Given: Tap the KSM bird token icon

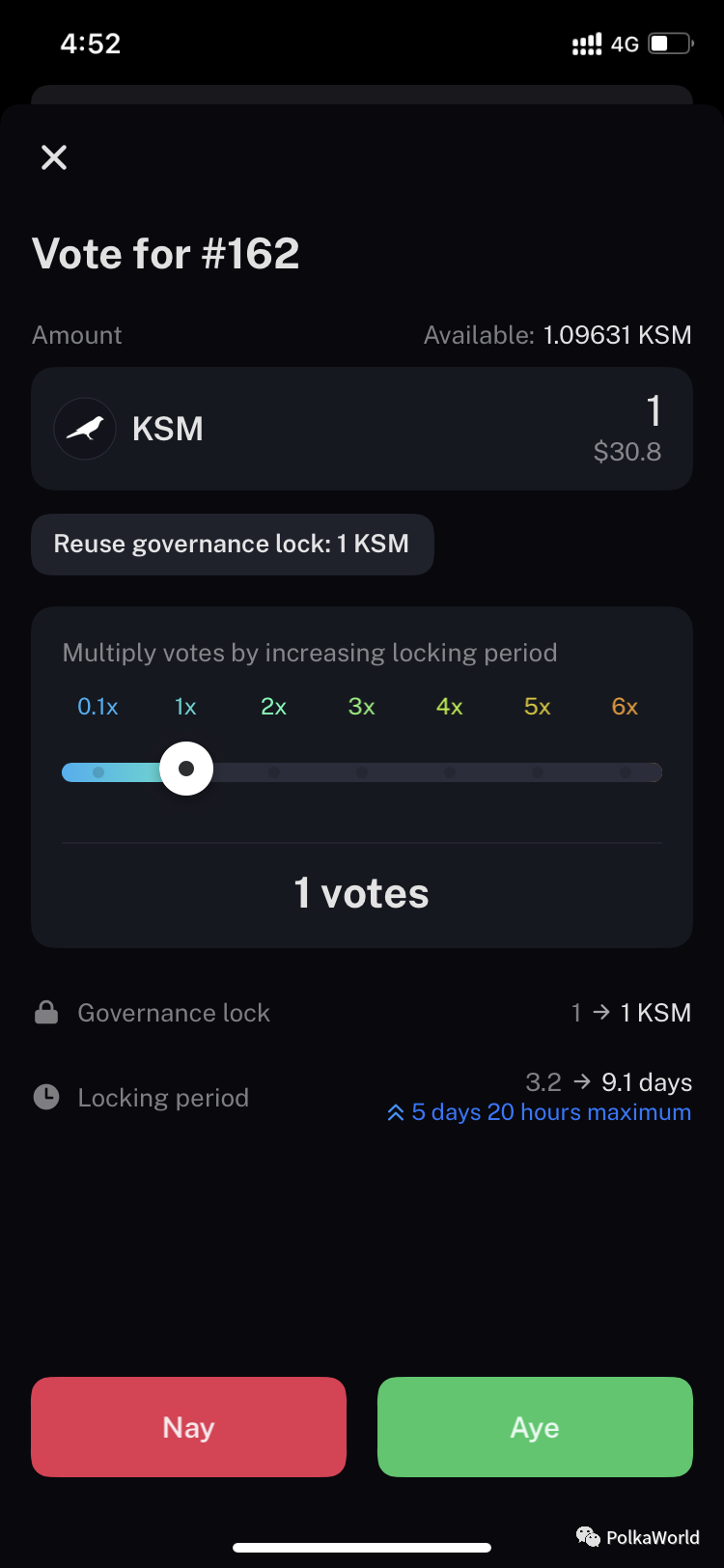Looking at the screenshot, I should pos(85,429).
